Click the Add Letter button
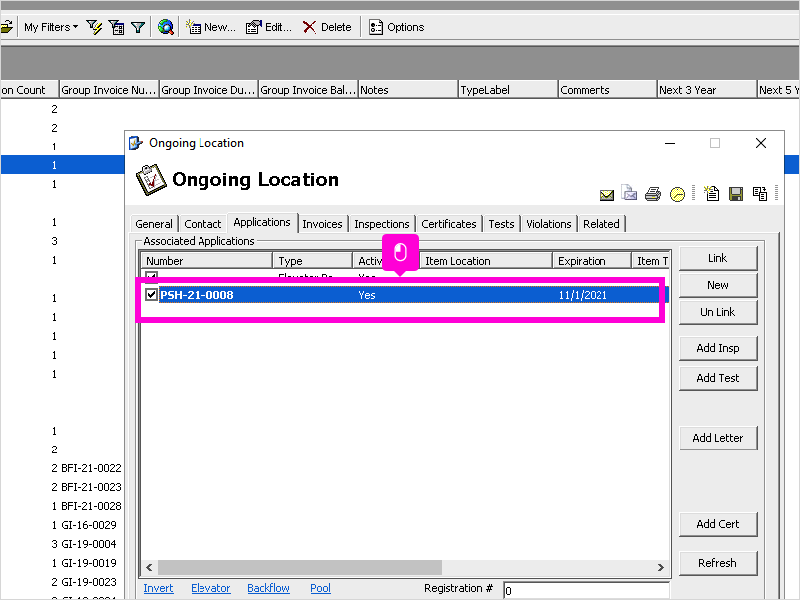Viewport: 800px width, 600px height. coord(718,438)
